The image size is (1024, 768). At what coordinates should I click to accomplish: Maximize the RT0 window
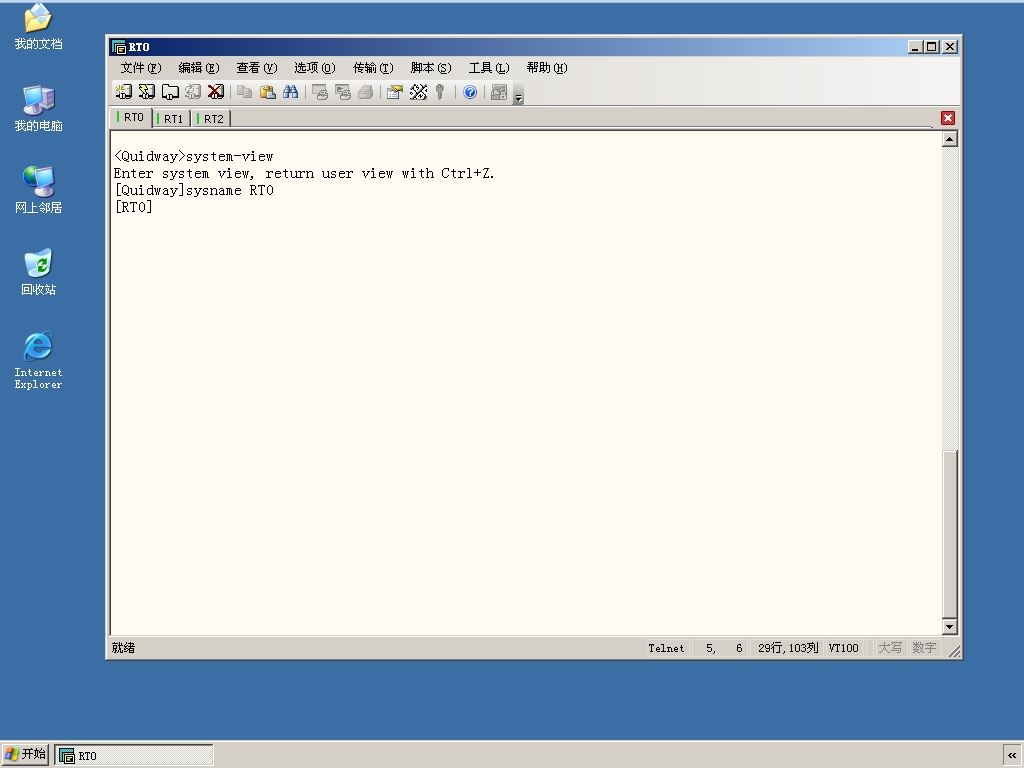tap(932, 47)
